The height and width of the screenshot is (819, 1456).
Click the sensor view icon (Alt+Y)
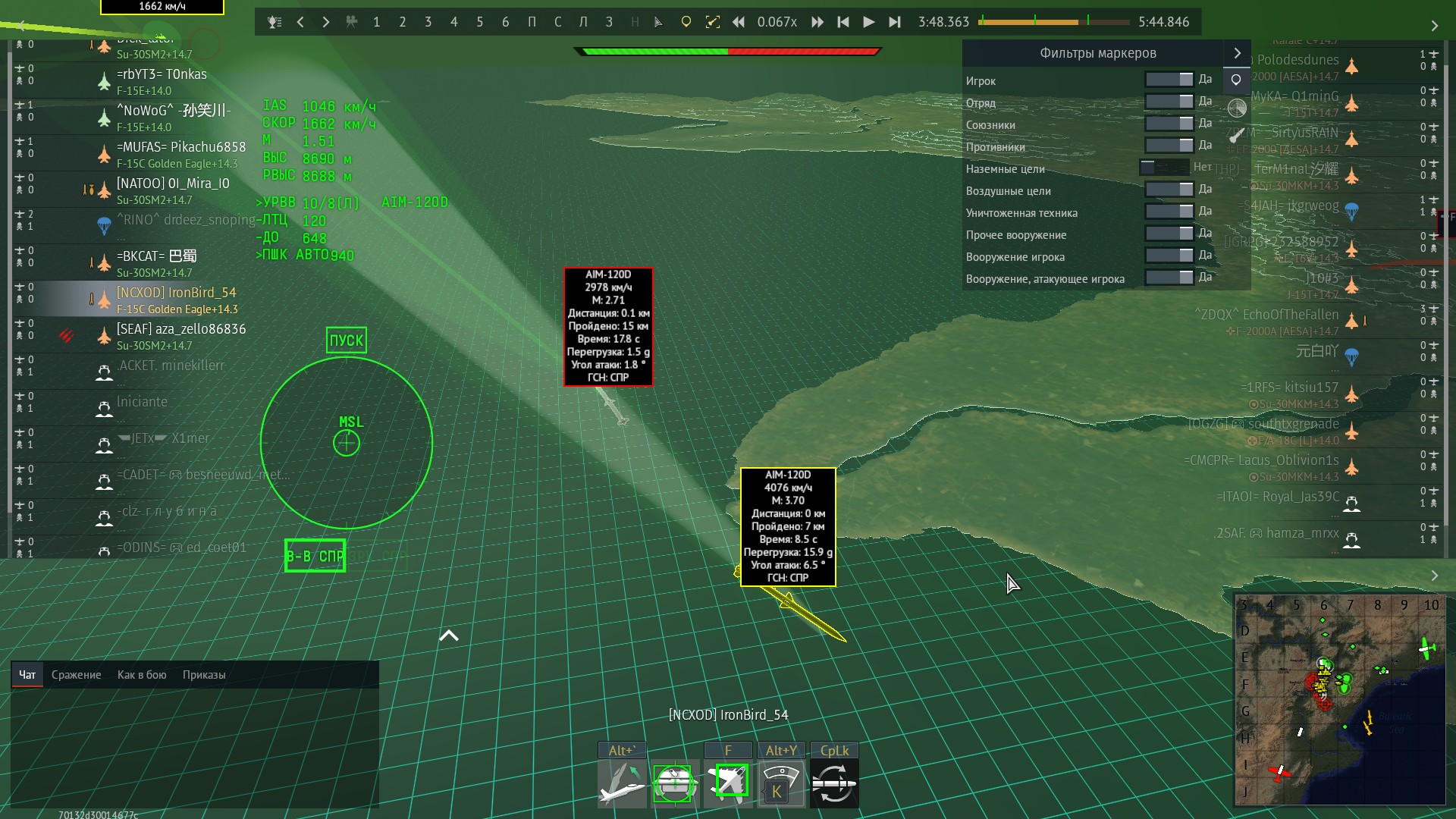click(781, 784)
